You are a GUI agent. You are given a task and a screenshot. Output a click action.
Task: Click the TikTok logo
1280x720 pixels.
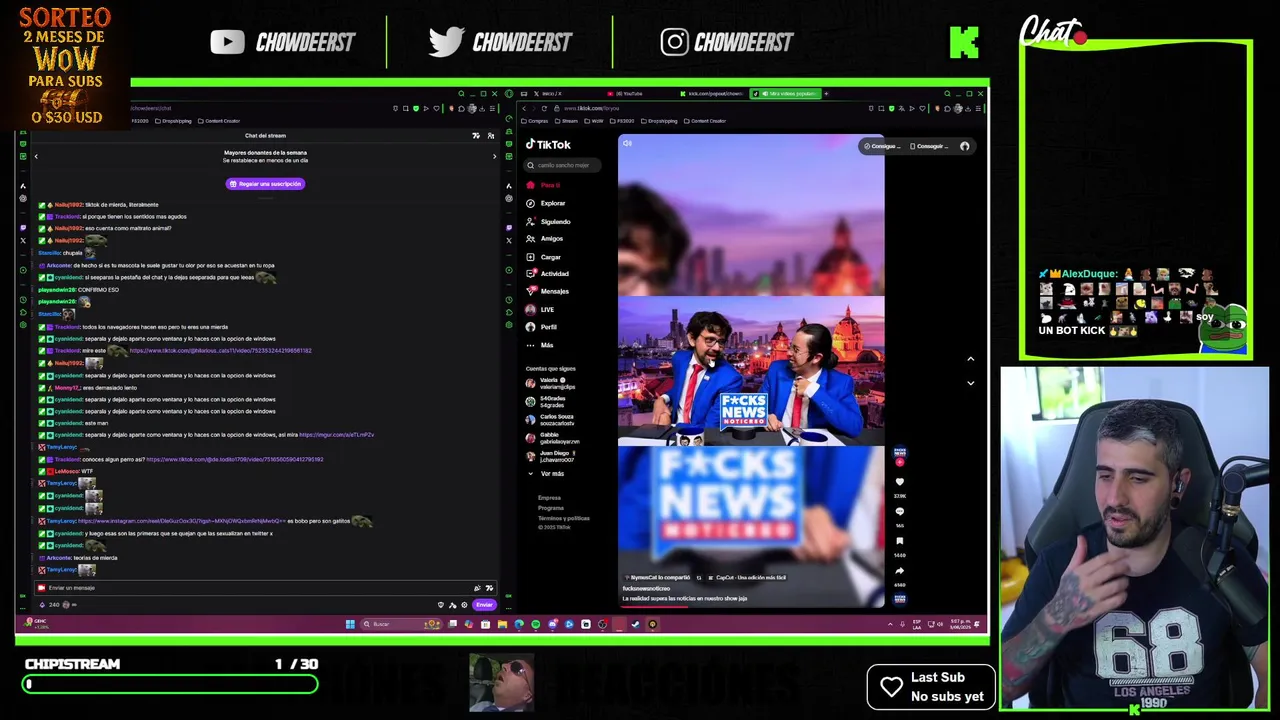coord(549,144)
